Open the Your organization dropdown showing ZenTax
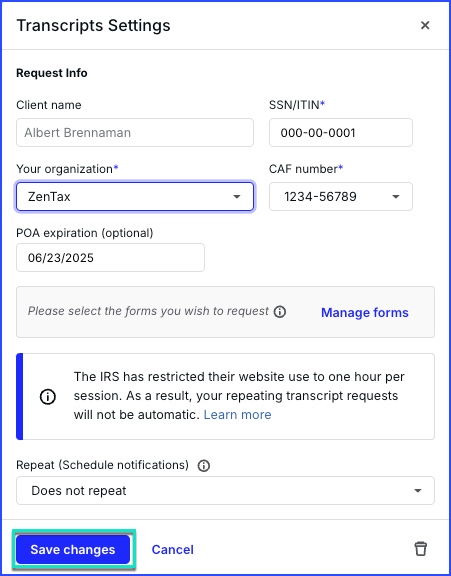 pos(135,197)
